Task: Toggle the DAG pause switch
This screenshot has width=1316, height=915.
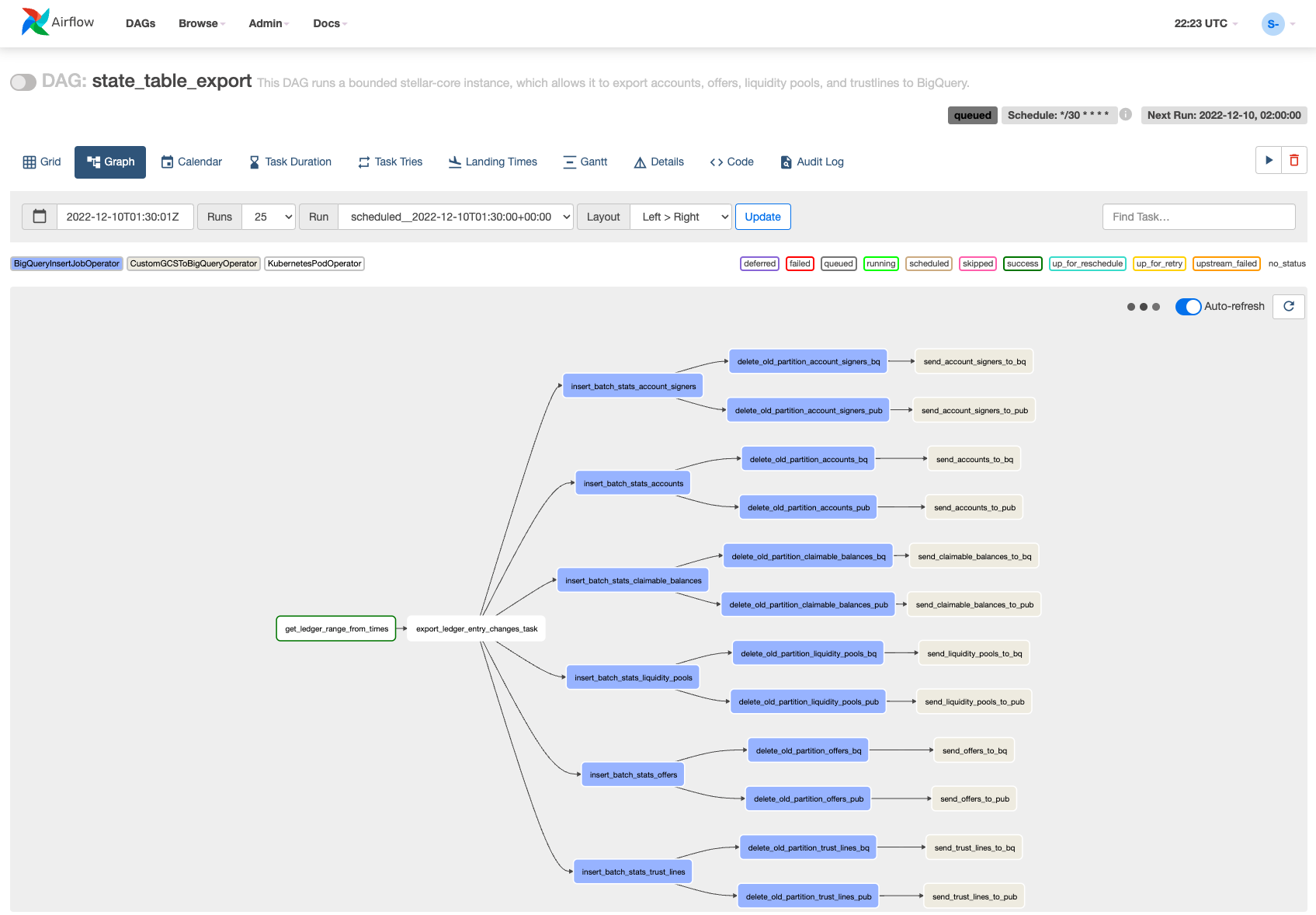Action: (x=23, y=82)
